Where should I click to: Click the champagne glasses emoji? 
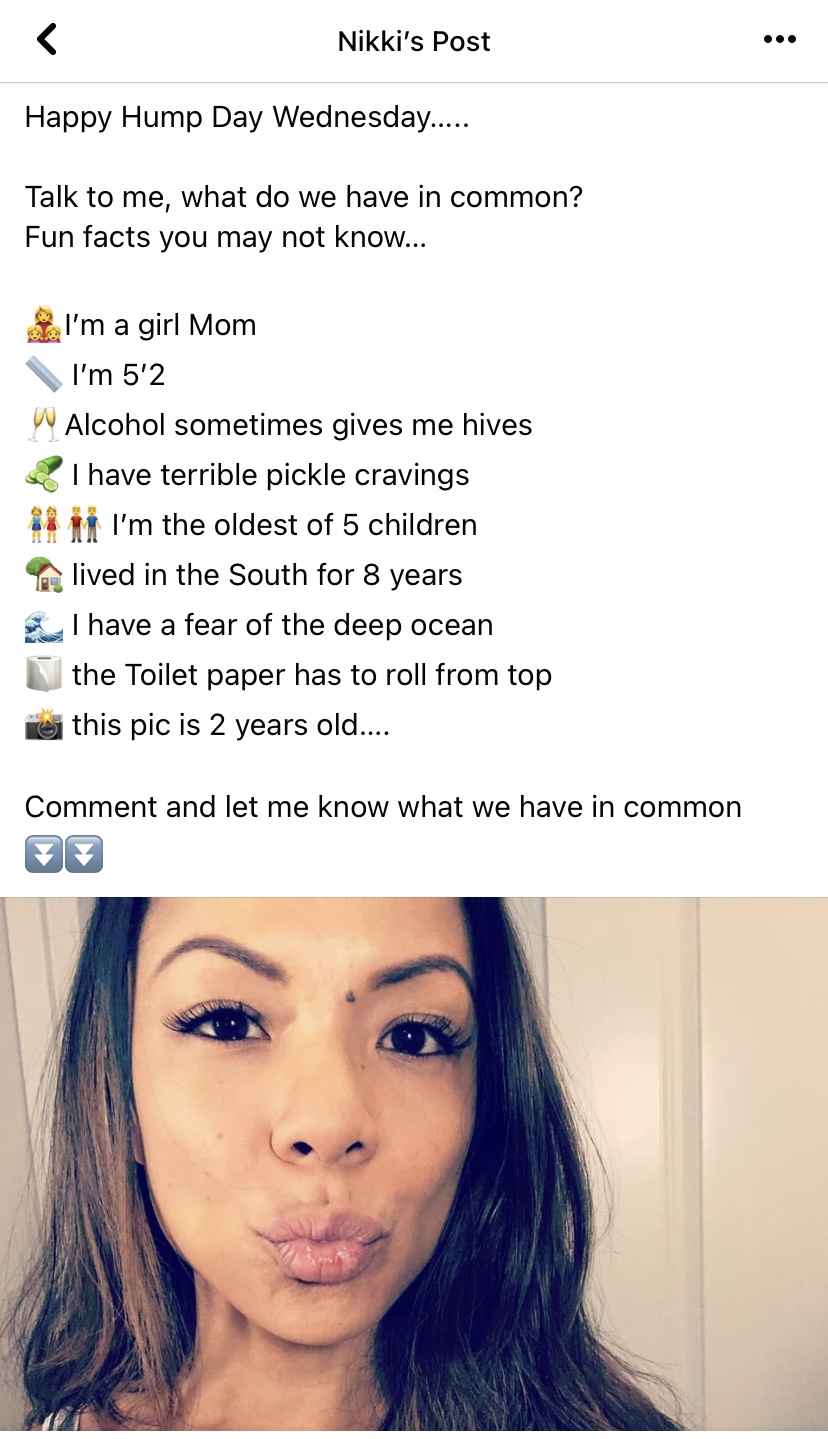[43, 425]
